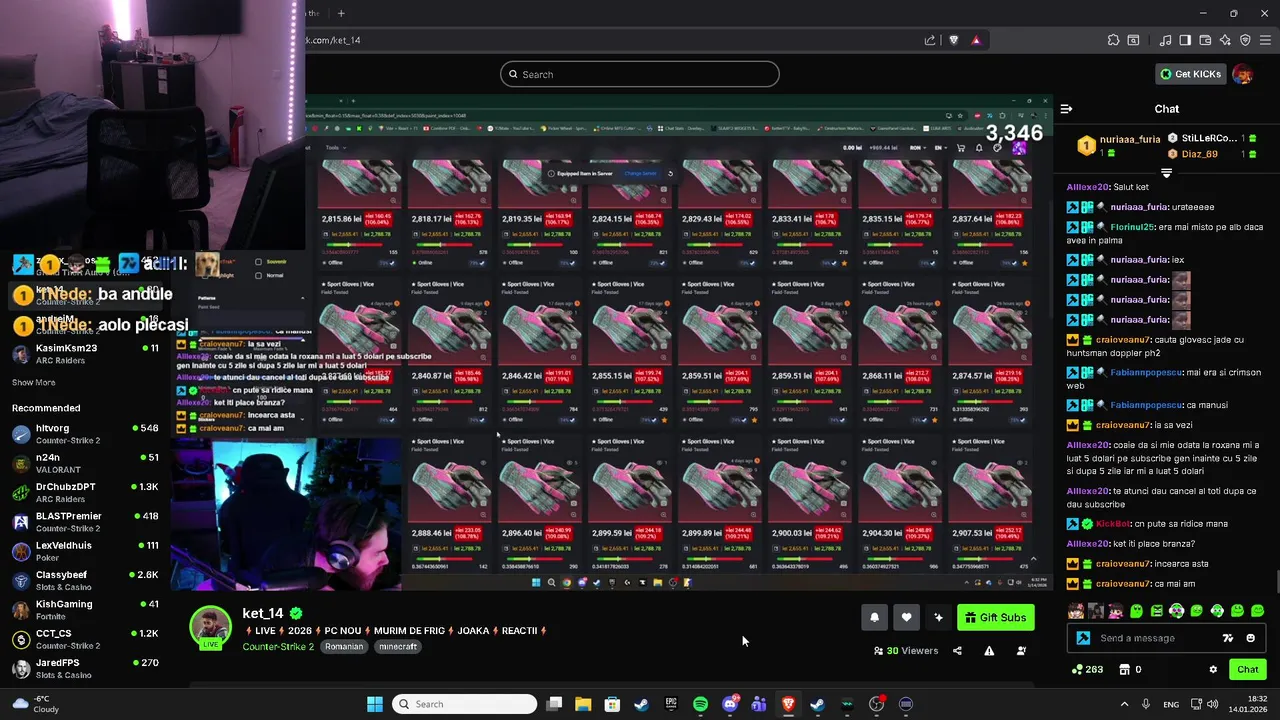Open the media control music icon
Image resolution: width=1280 pixels, height=720 pixels.
click(1165, 40)
